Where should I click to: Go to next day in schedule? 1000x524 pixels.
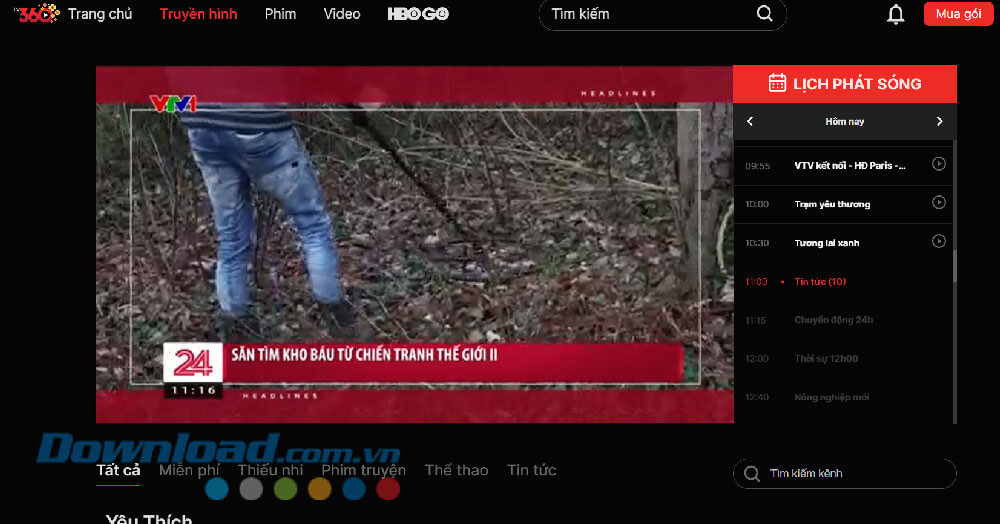coord(939,121)
